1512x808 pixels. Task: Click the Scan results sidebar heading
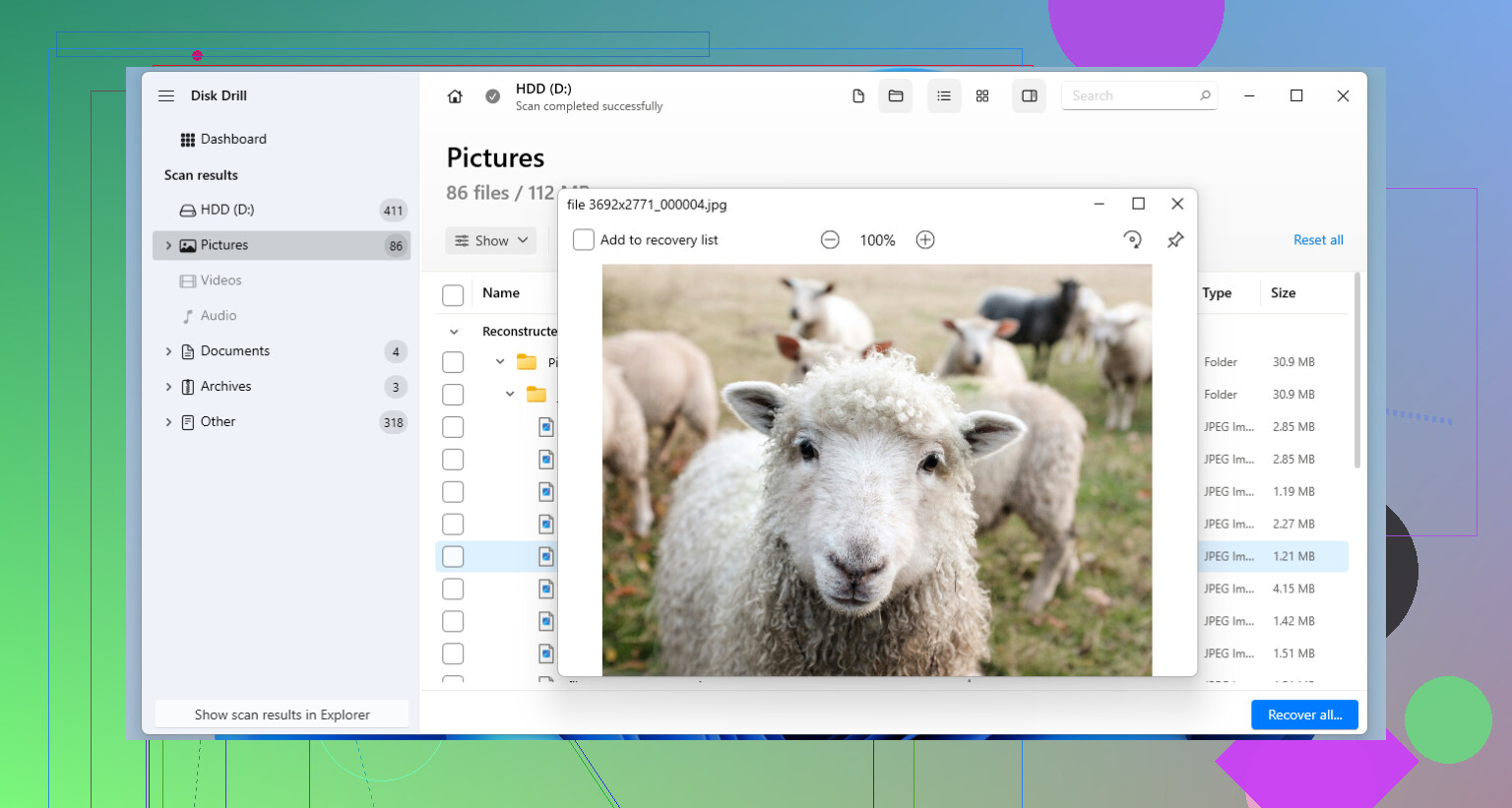coord(201,175)
